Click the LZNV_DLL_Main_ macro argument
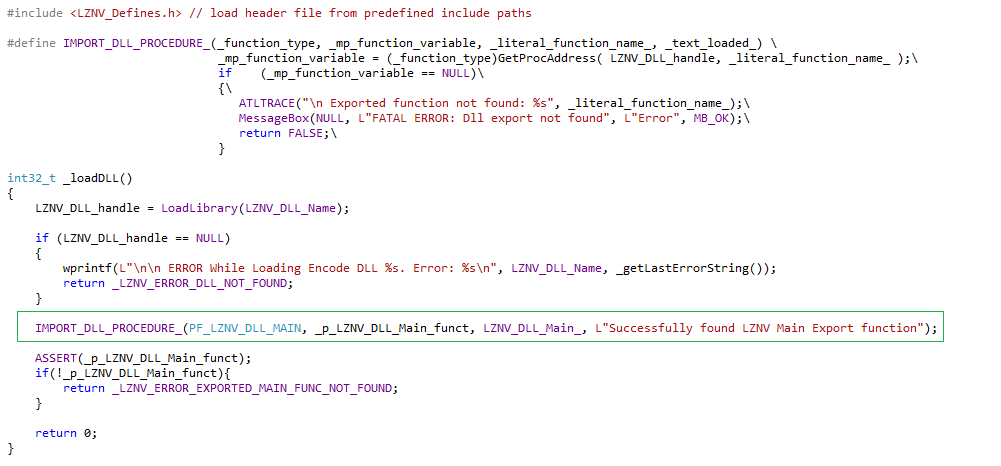The image size is (1001, 466). [x=532, y=328]
